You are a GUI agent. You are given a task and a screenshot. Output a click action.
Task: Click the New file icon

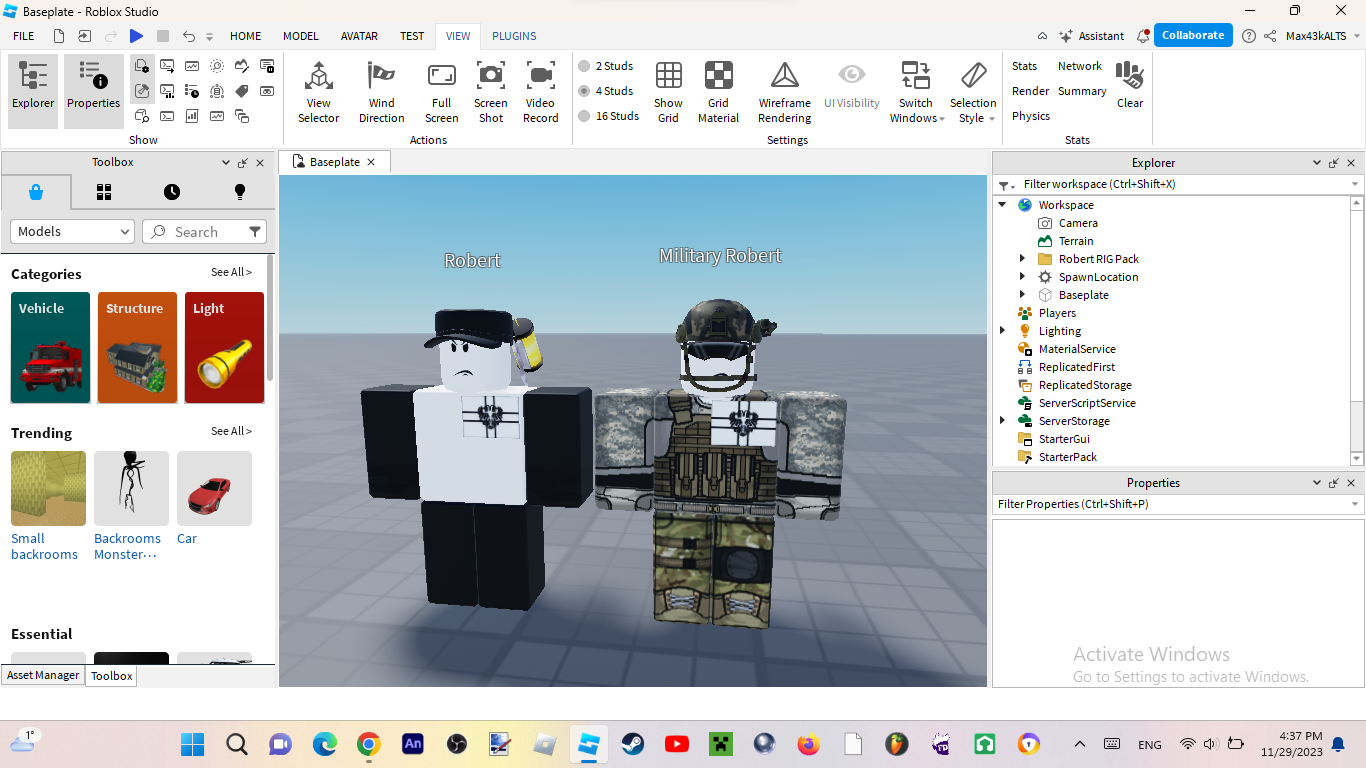click(59, 36)
